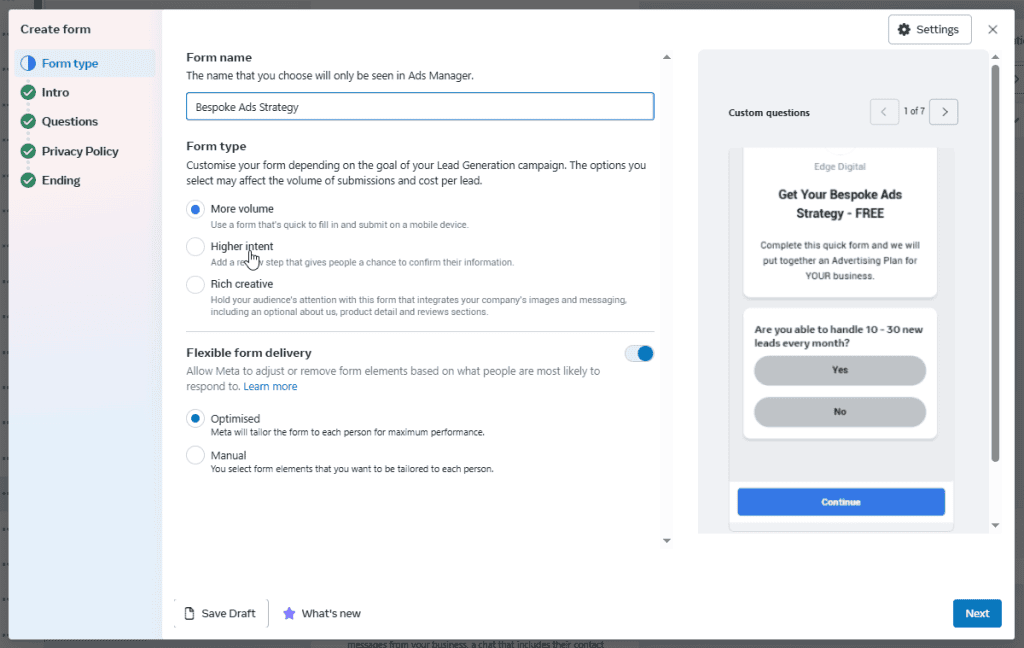Open the Privacy Policy step

80,151
